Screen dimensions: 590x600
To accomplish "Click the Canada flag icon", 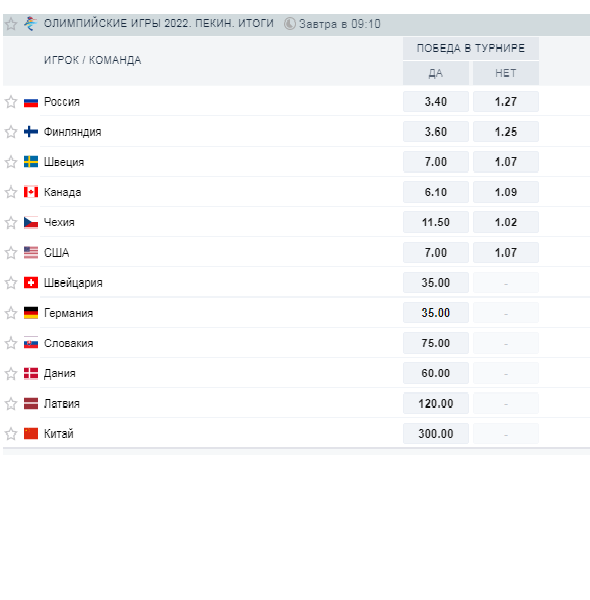I will [x=31, y=192].
